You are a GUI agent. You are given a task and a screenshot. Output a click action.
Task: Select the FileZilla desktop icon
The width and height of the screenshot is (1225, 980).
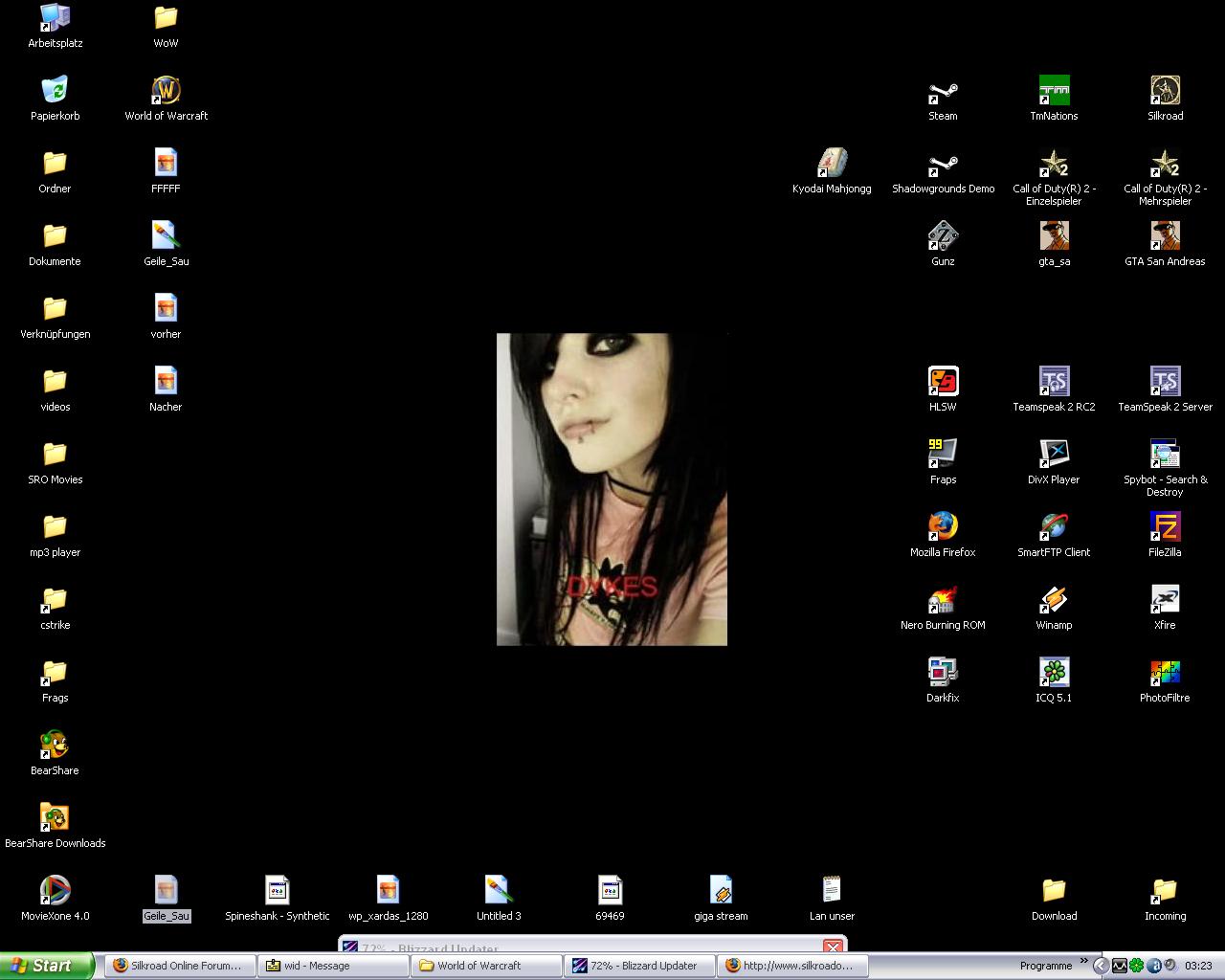coord(1165,528)
